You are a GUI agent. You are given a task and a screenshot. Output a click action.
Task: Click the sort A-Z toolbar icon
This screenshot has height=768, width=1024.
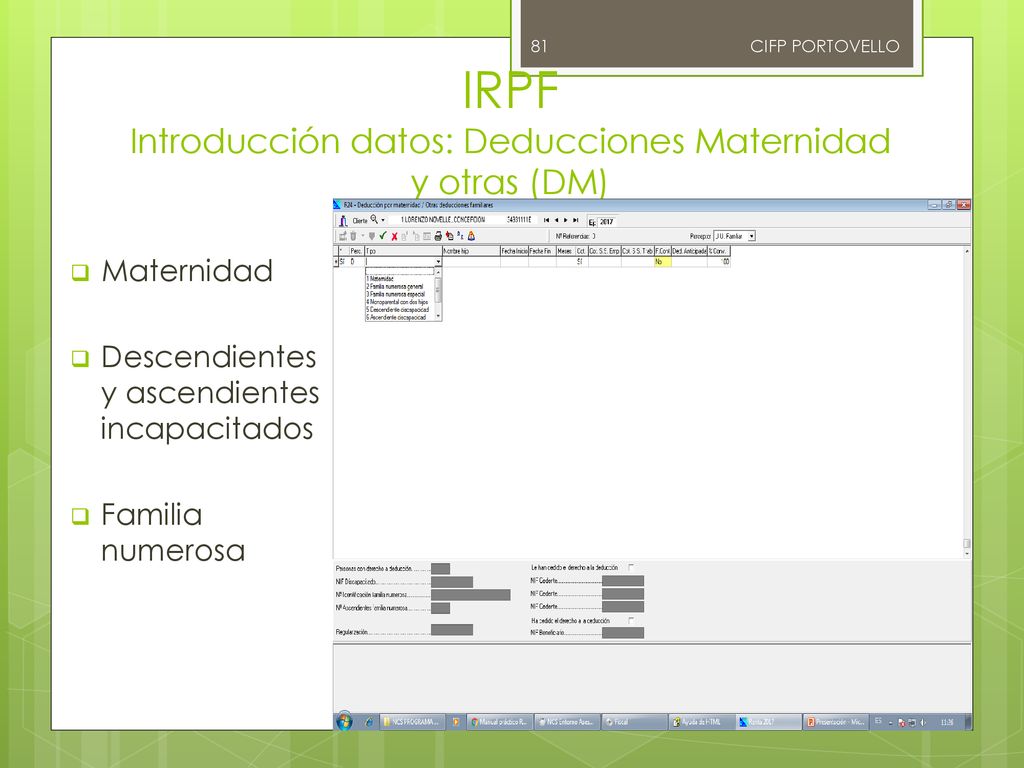coord(460,236)
